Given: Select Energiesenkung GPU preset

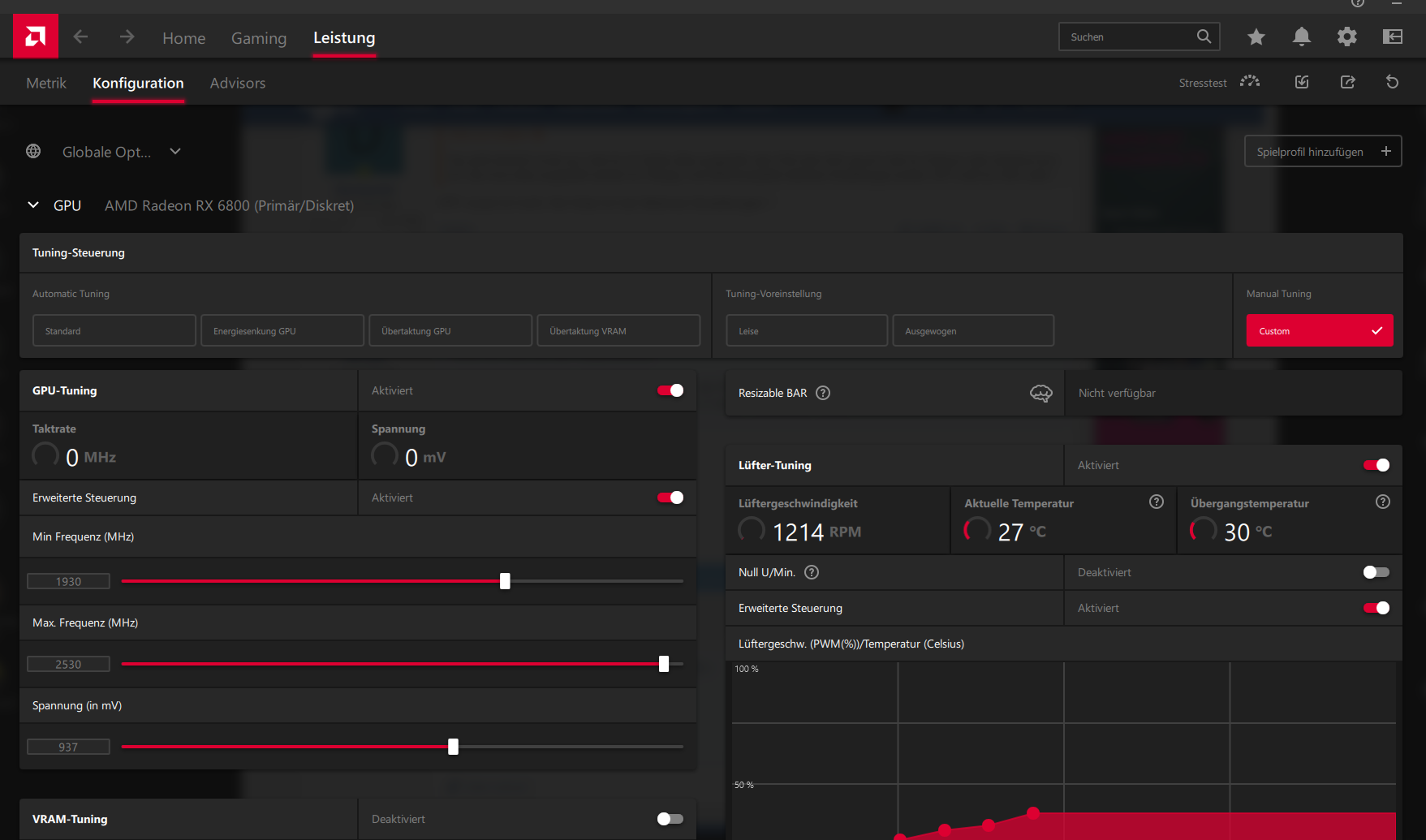Looking at the screenshot, I should pos(282,330).
